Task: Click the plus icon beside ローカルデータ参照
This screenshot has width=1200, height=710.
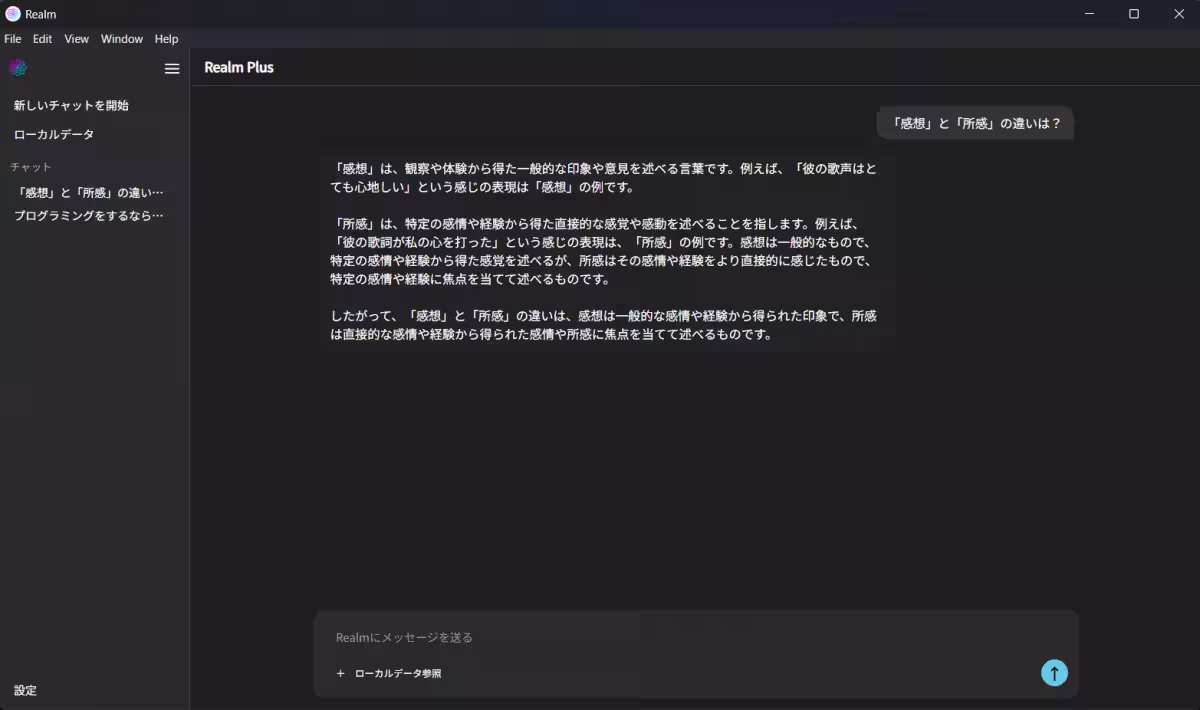Action: [340, 673]
